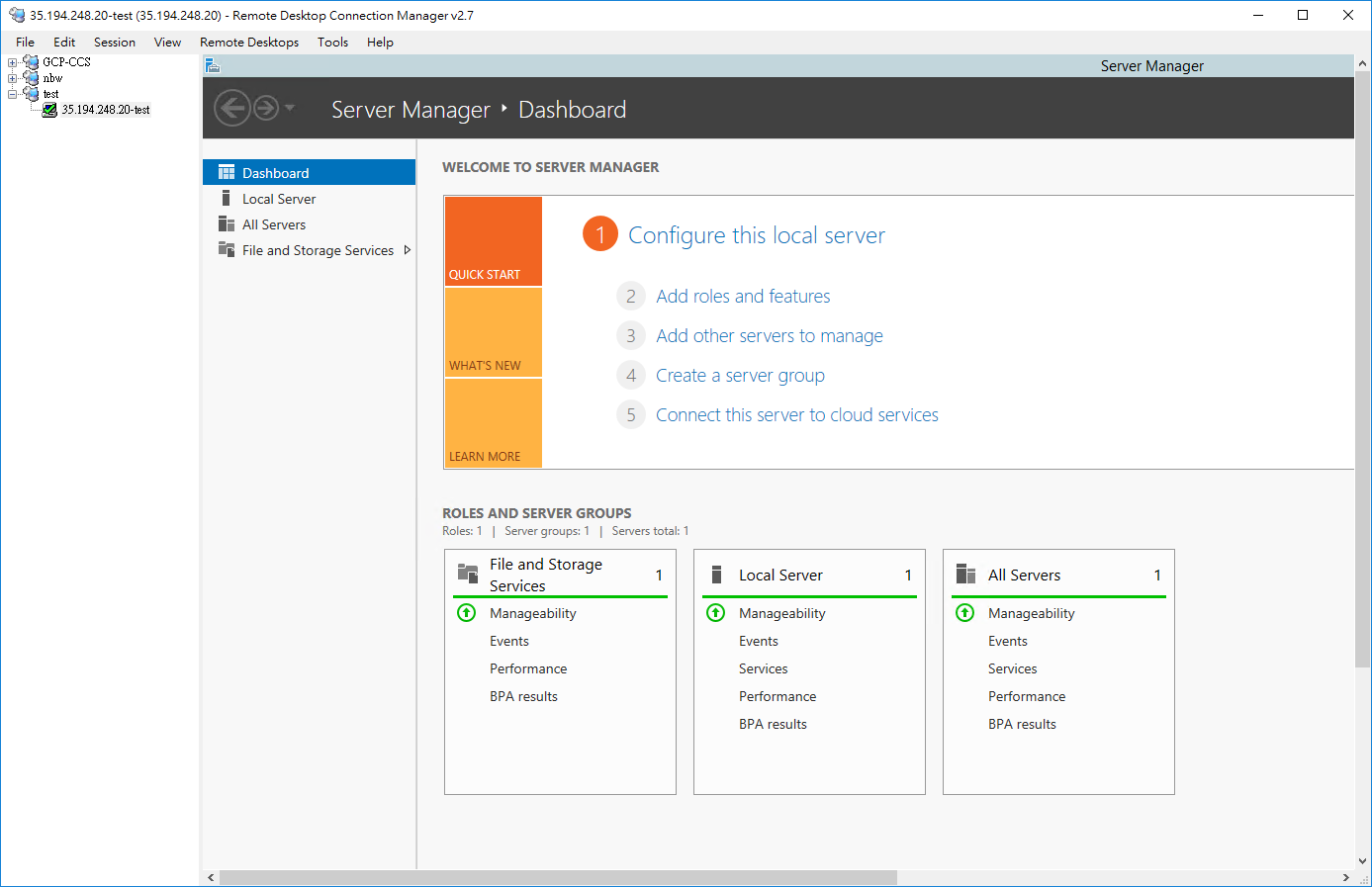Click the Dashboard icon in the sidebar
The image size is (1372, 887).
click(227, 172)
